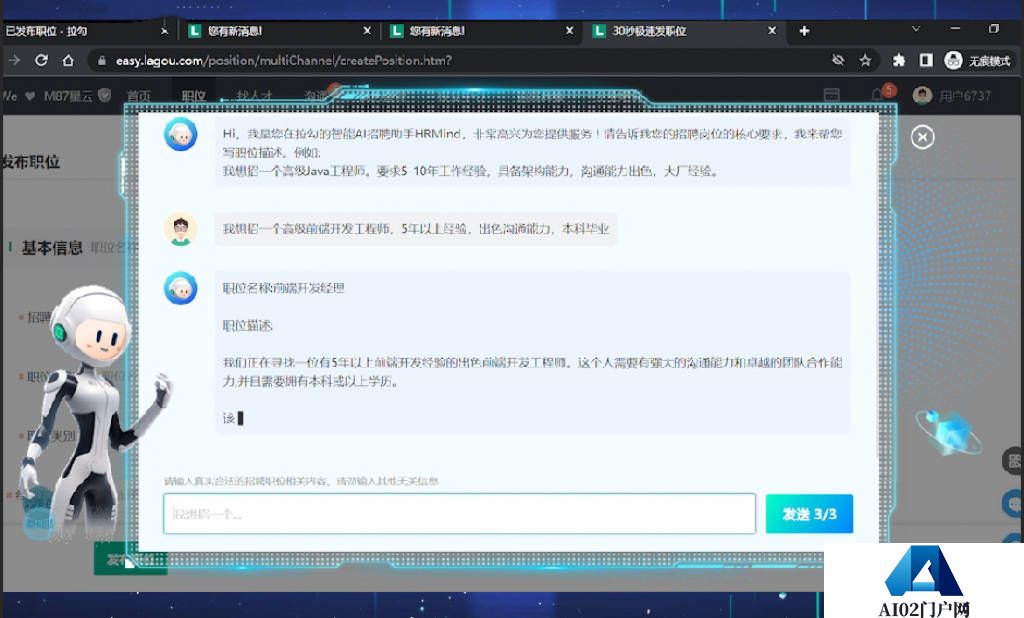Go to browser home page

pyautogui.click(x=68, y=60)
